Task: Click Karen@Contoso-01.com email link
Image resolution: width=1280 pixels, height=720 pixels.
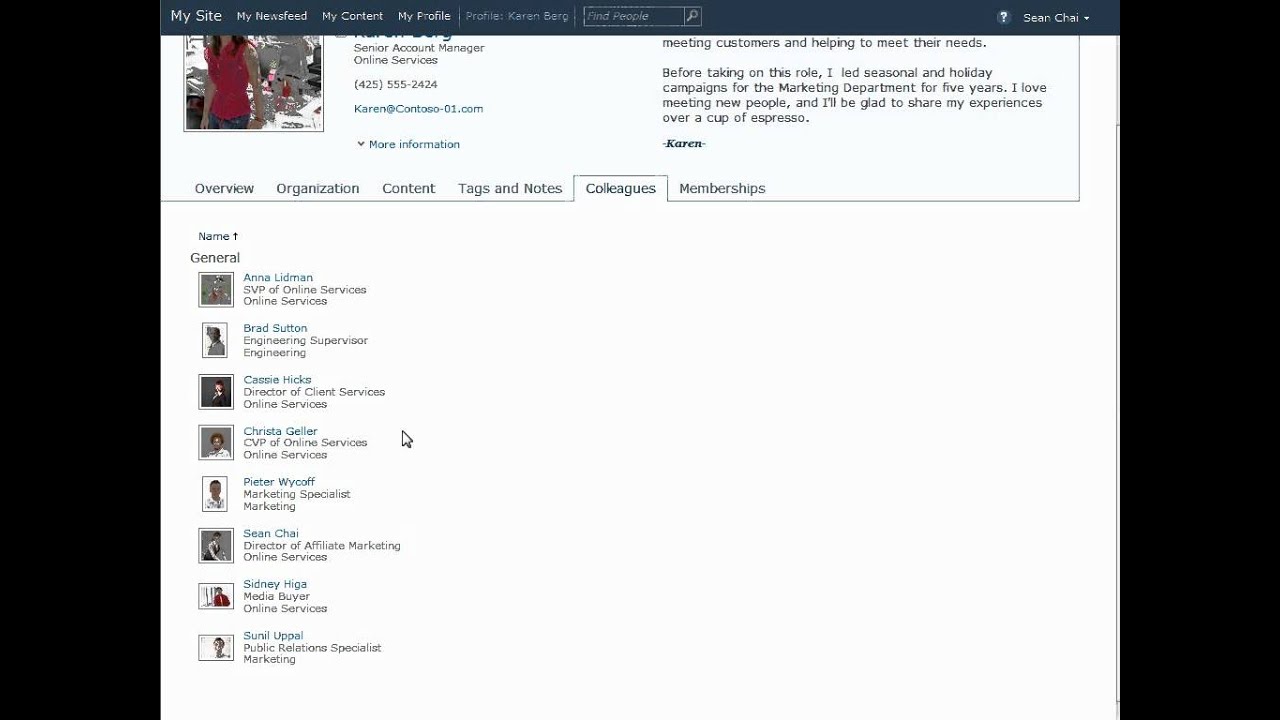Action: [418, 108]
